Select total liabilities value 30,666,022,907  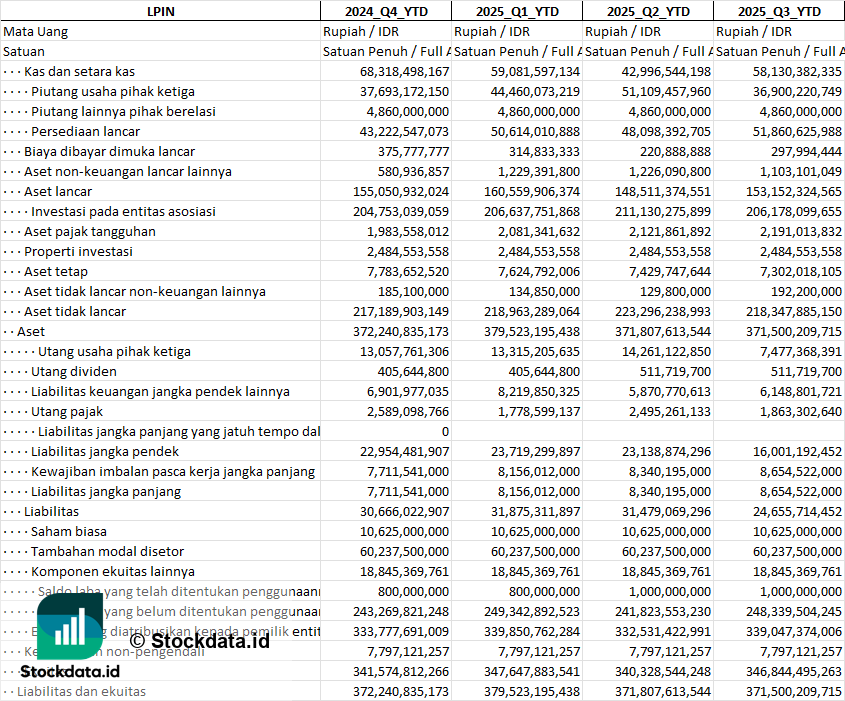[404, 511]
